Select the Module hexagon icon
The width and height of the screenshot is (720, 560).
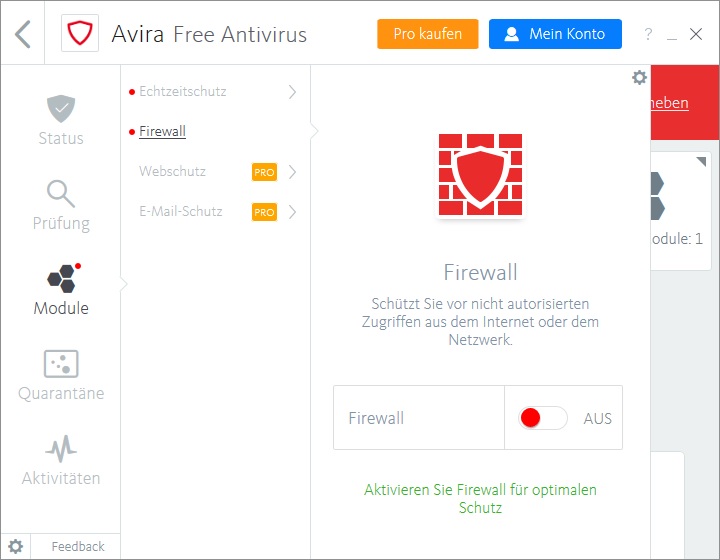(64, 278)
